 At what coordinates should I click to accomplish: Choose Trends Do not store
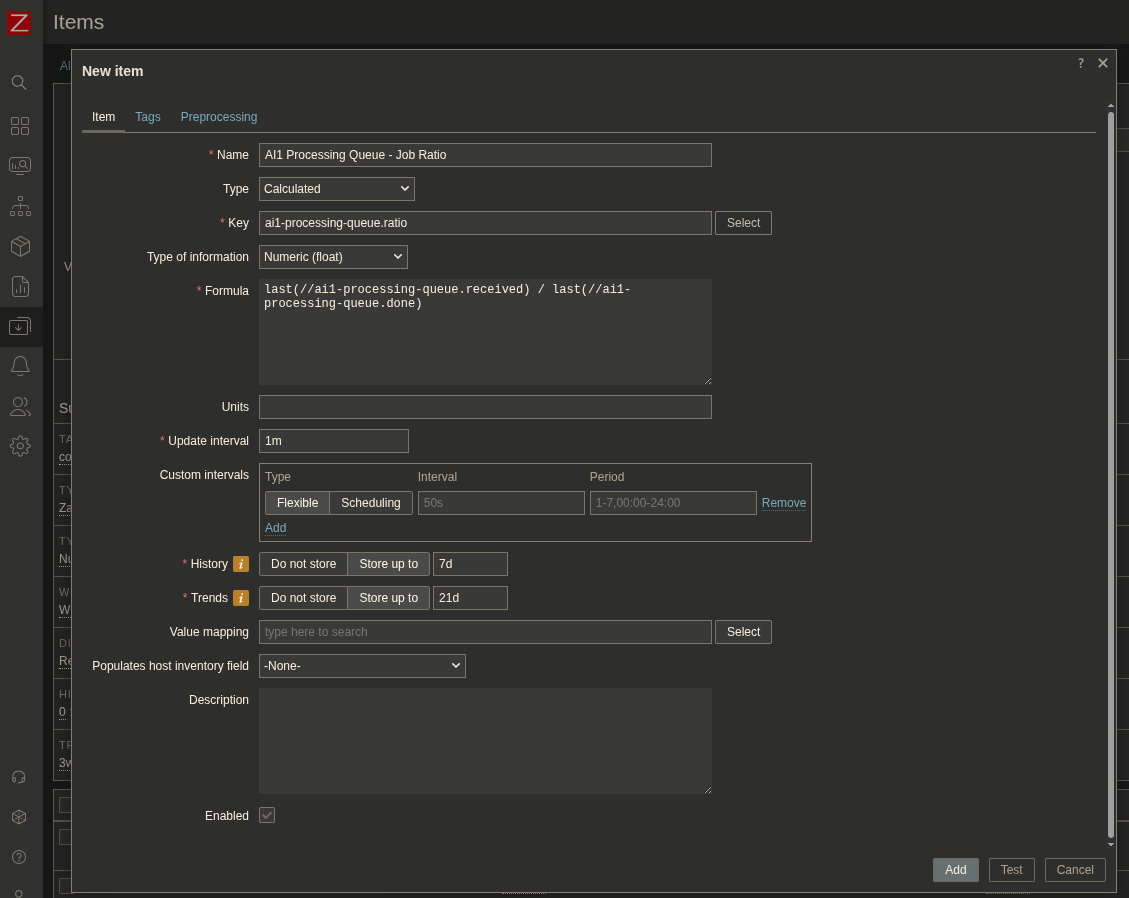click(x=303, y=598)
